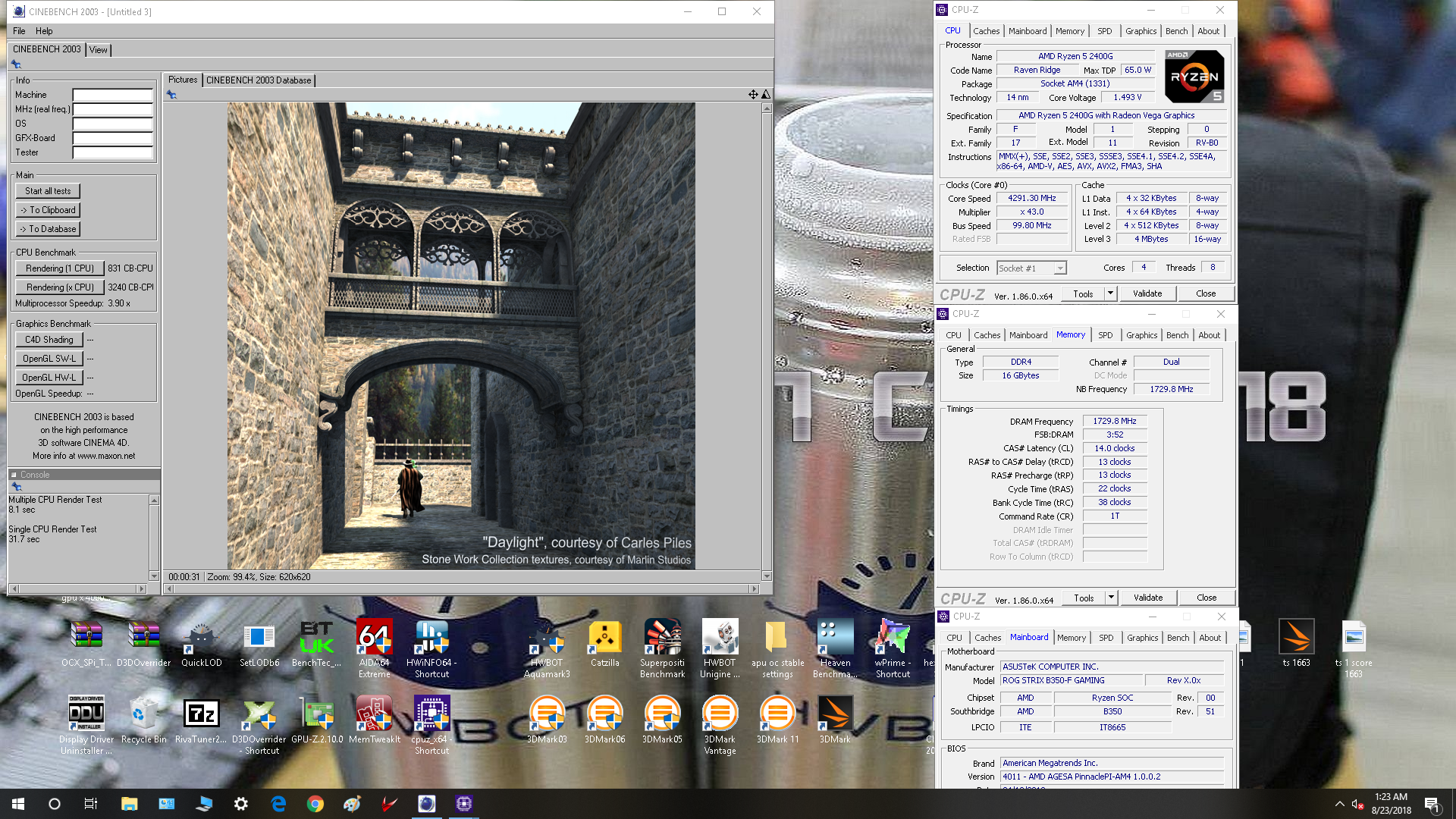Open File Explorer from the taskbar

coord(129,804)
